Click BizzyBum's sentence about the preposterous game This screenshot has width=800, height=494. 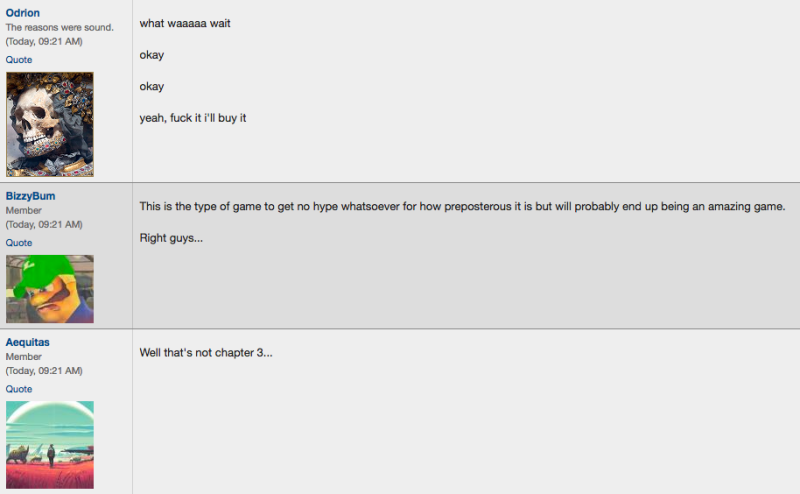[x=462, y=207]
